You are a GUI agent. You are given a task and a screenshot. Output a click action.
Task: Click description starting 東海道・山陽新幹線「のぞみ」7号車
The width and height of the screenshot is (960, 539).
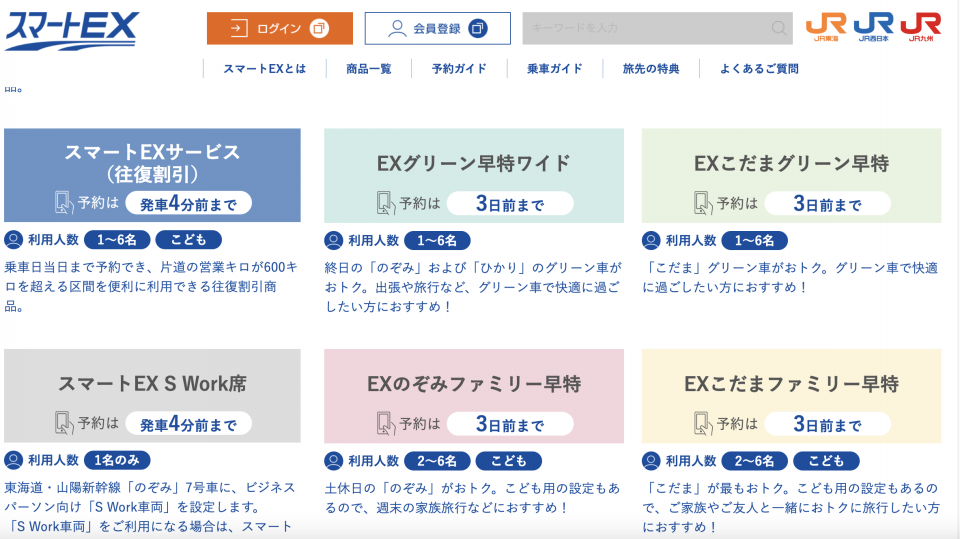pos(150,507)
